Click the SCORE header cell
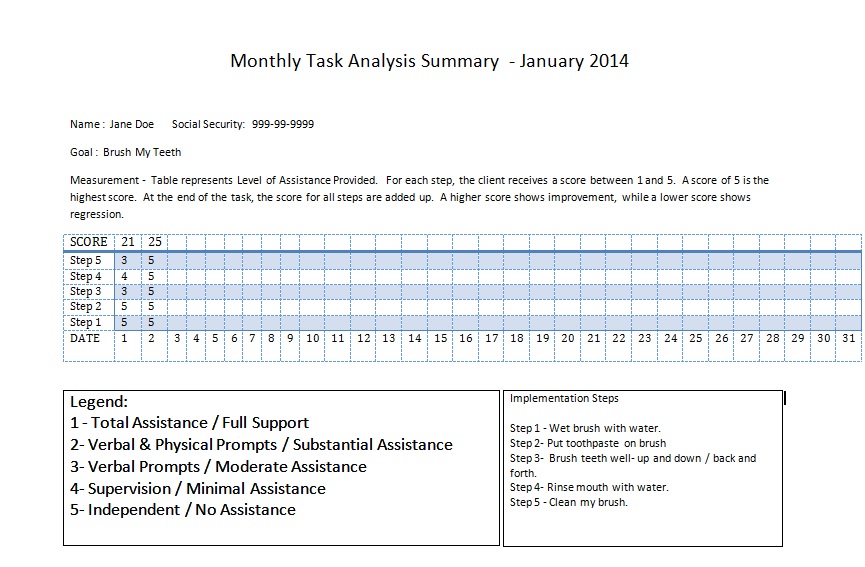Screen dimensions: 865x567 tap(88, 242)
